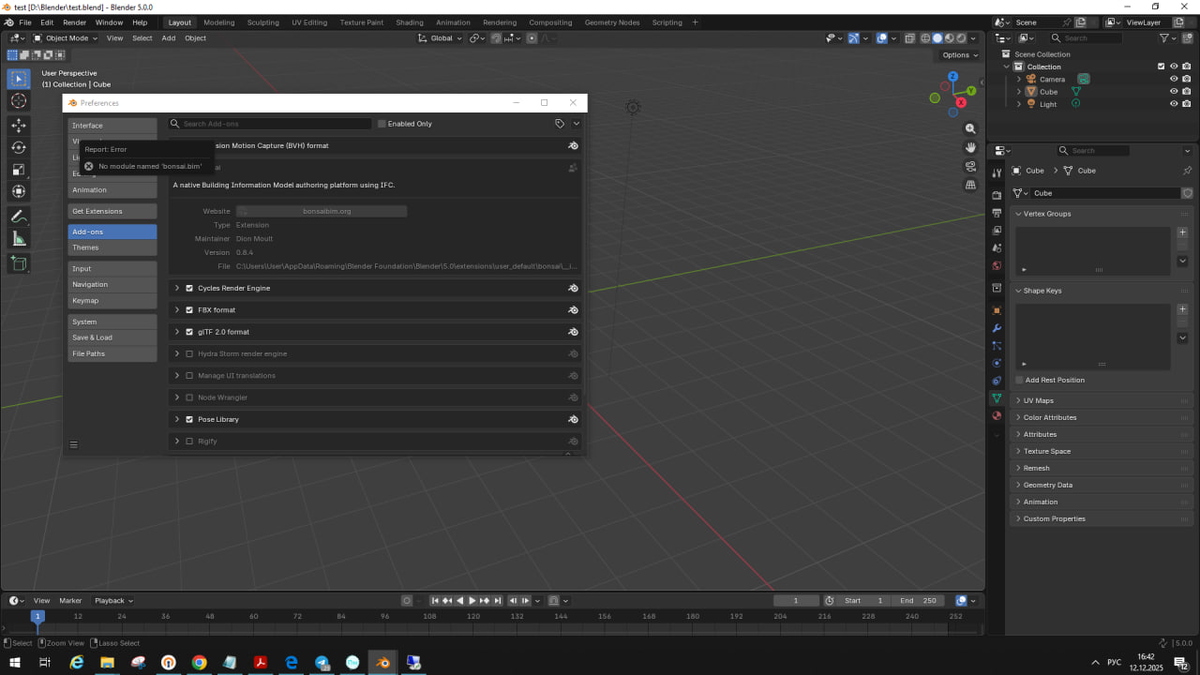Viewport: 1200px width, 675px height.
Task: Click the Search Add-ons field
Action: [x=269, y=124]
